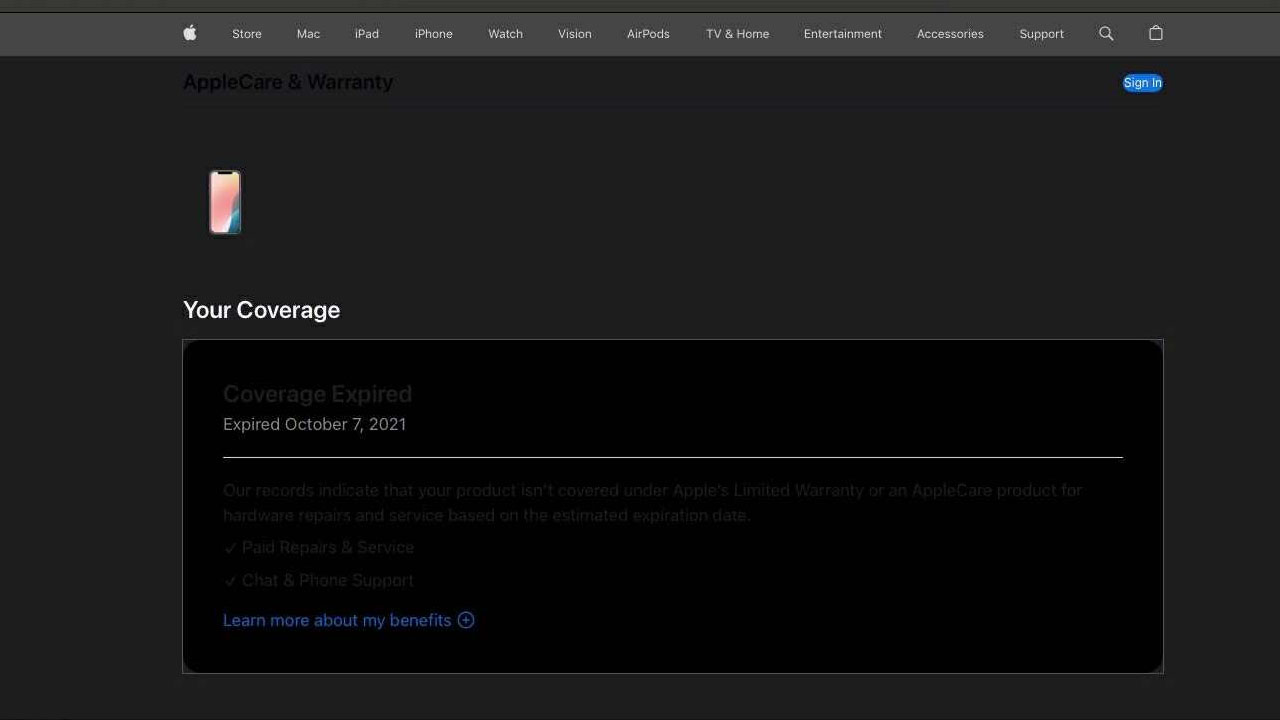Click the Apple logo icon
Screen dimensions: 1280x720
tap(190, 33)
